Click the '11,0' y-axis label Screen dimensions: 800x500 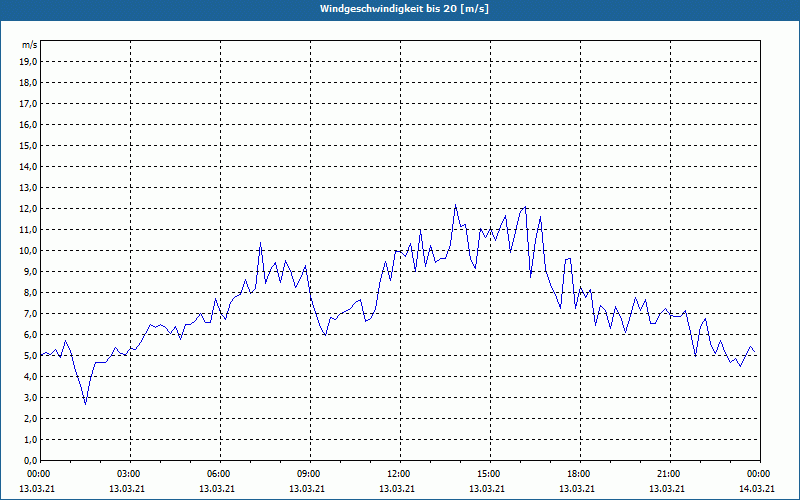[x=28, y=230]
